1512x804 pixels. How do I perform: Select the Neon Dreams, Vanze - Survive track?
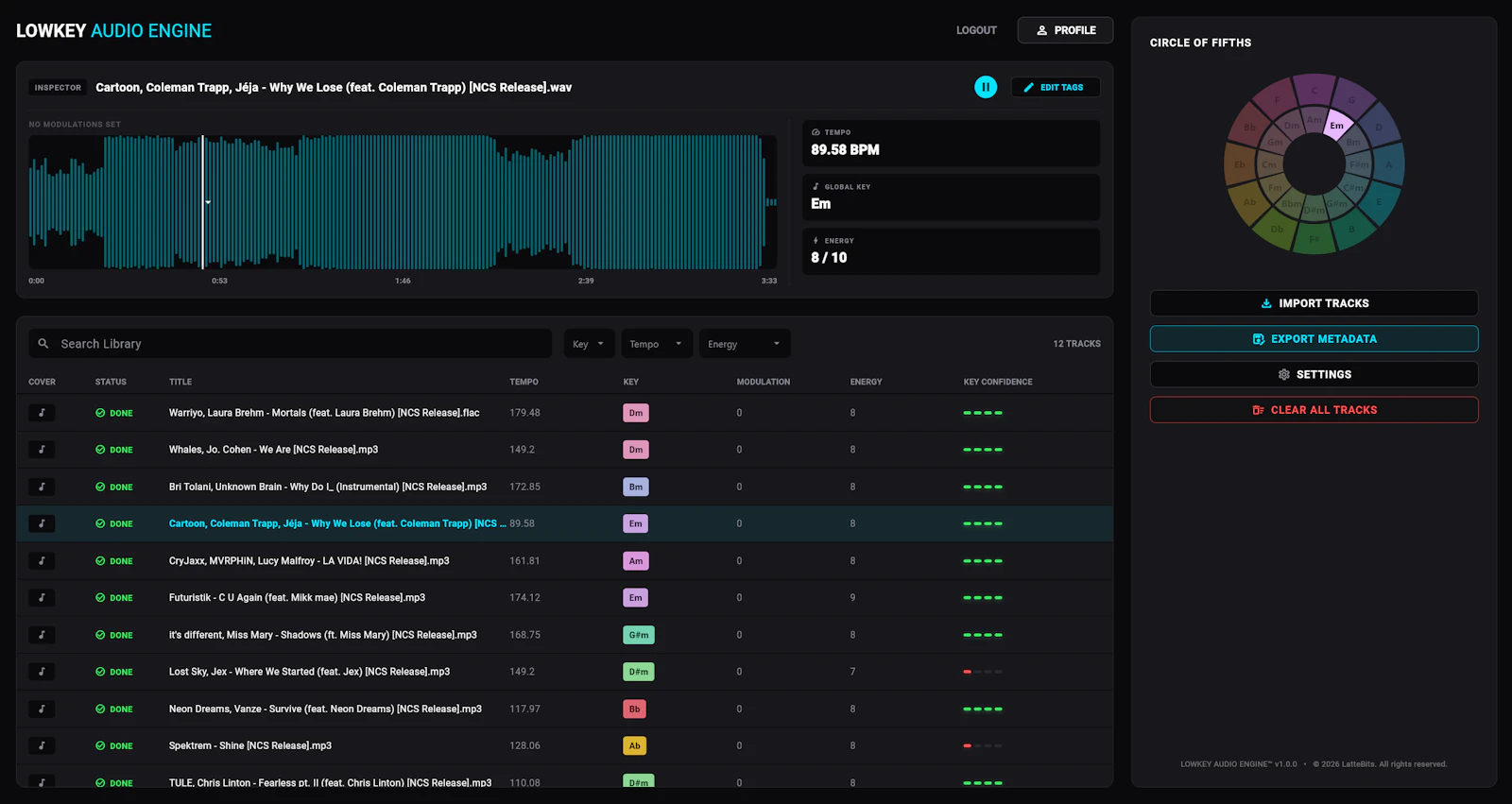(x=325, y=709)
